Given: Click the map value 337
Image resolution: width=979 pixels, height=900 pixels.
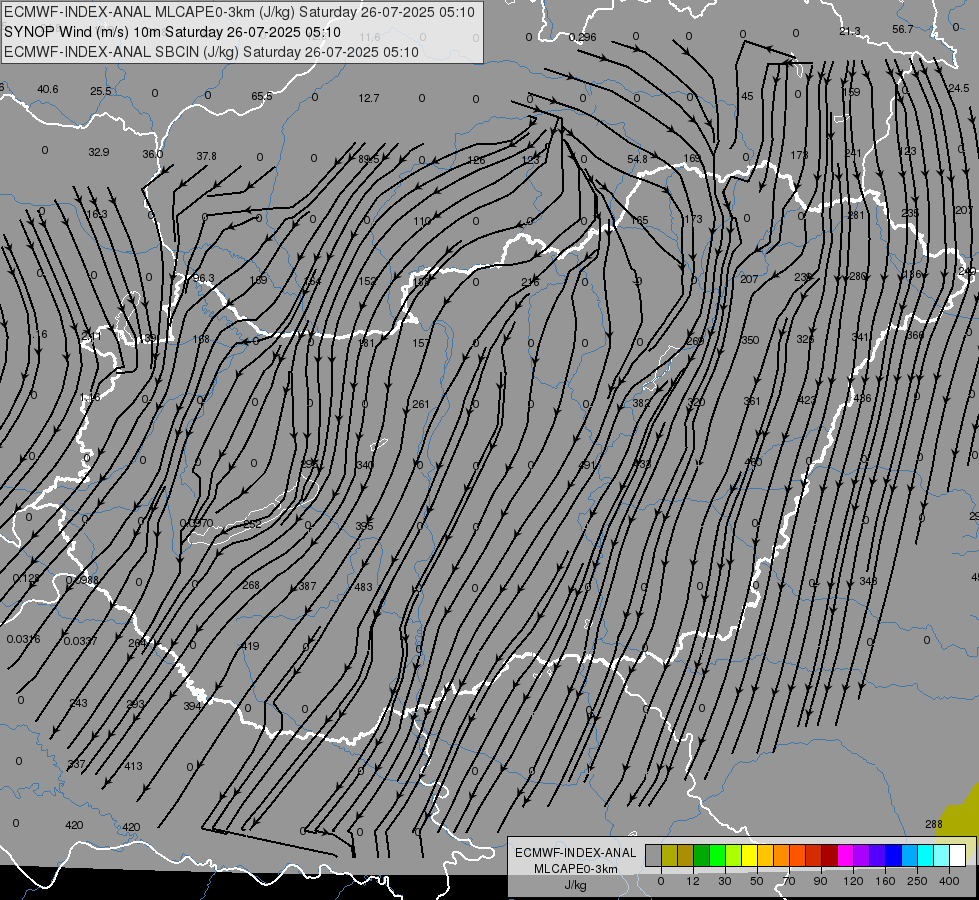Looking at the screenshot, I should pos(76,764).
